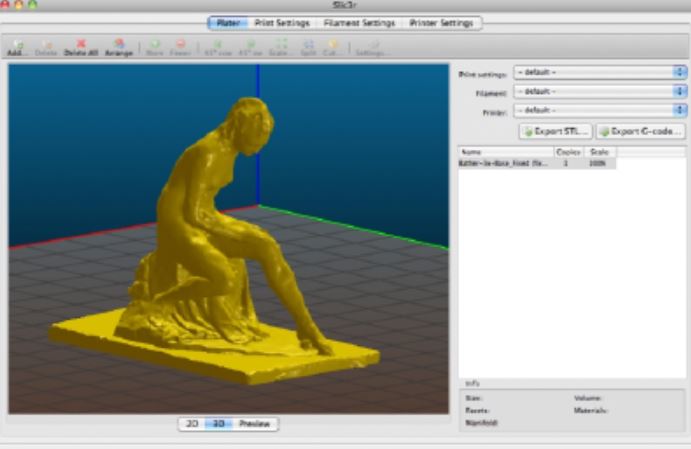Viewport: 691px width, 449px height.
Task: Click the Add toolbar button
Action: (17, 48)
